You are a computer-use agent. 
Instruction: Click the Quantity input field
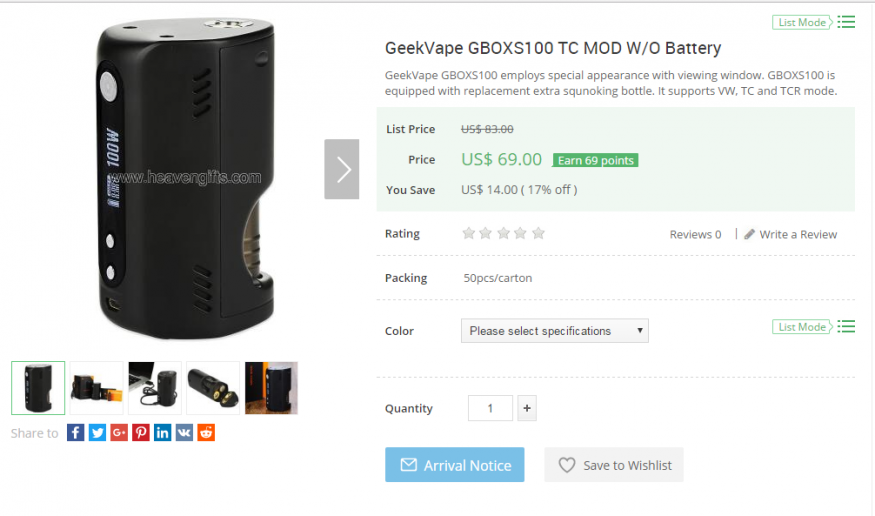pos(490,408)
